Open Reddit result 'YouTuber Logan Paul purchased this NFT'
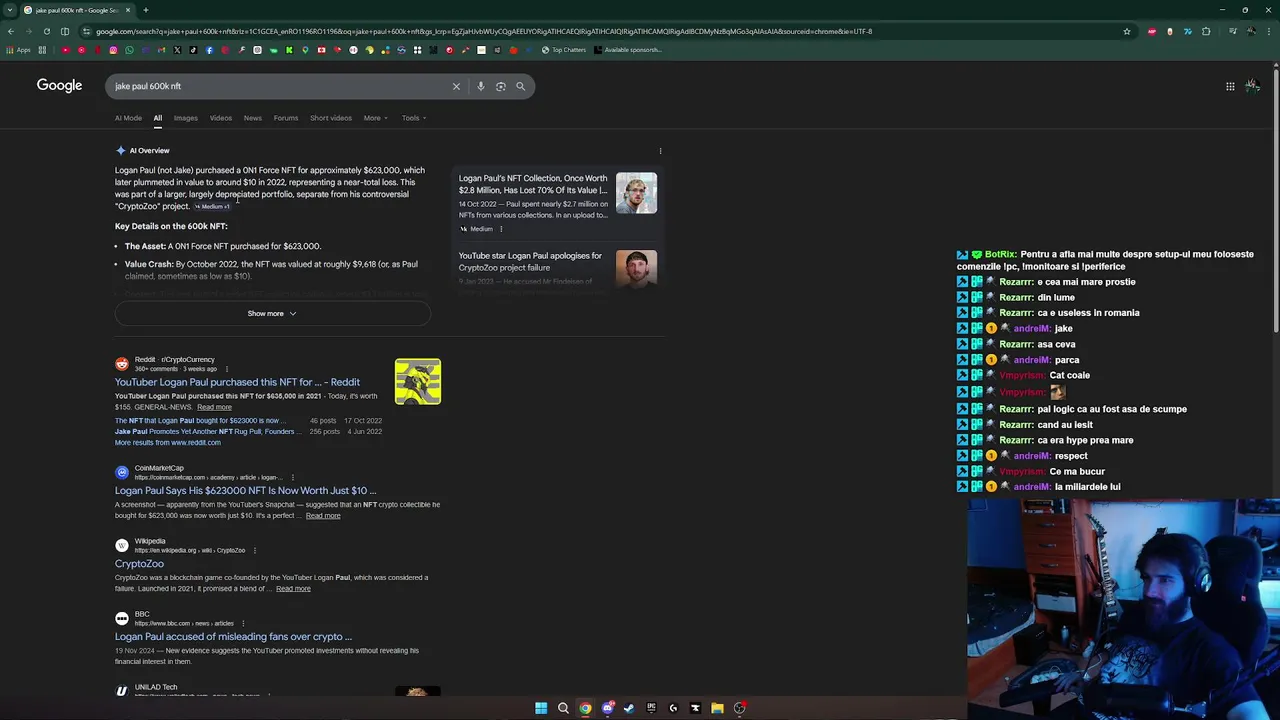1280x720 pixels. [237, 382]
